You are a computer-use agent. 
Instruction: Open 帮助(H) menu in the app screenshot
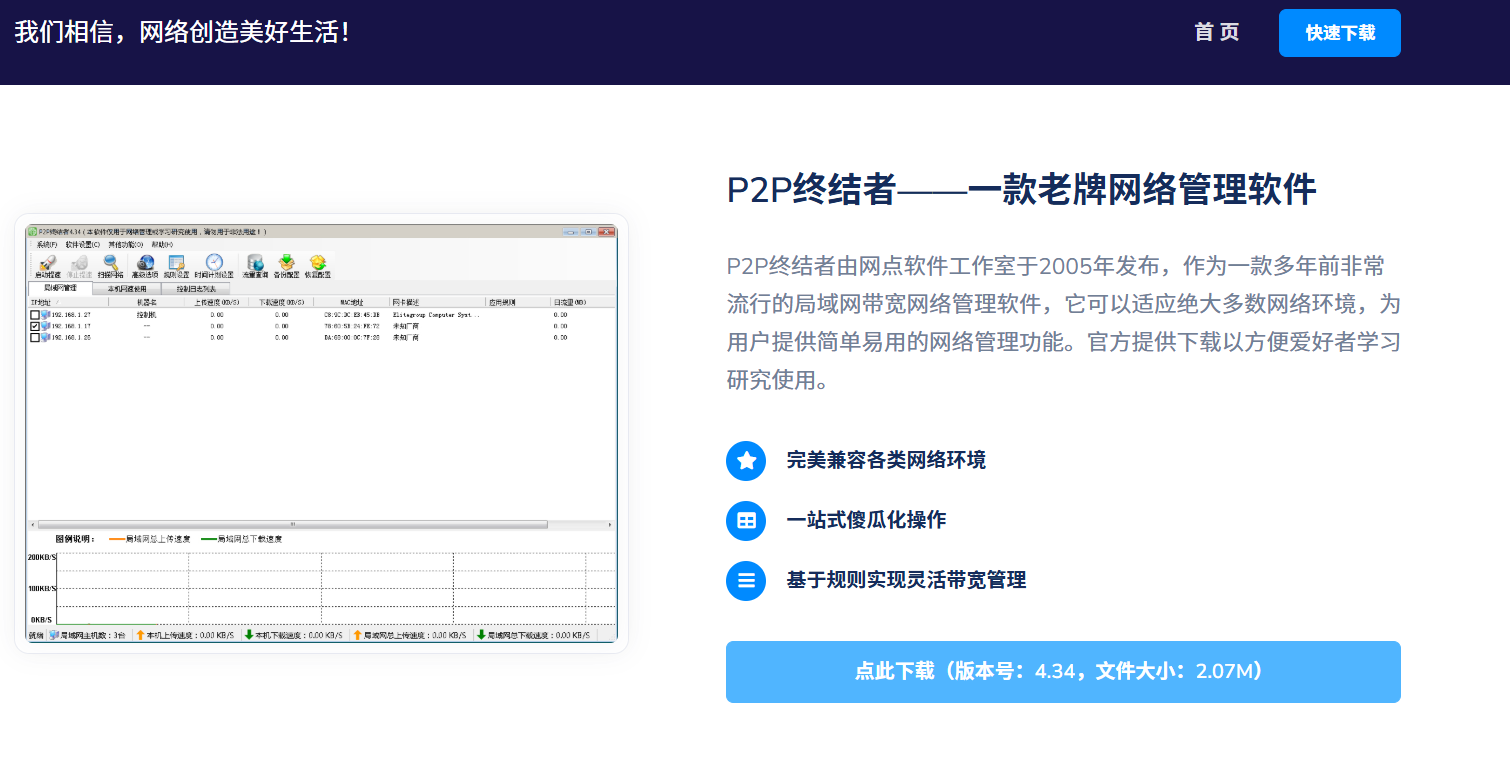(x=162, y=245)
